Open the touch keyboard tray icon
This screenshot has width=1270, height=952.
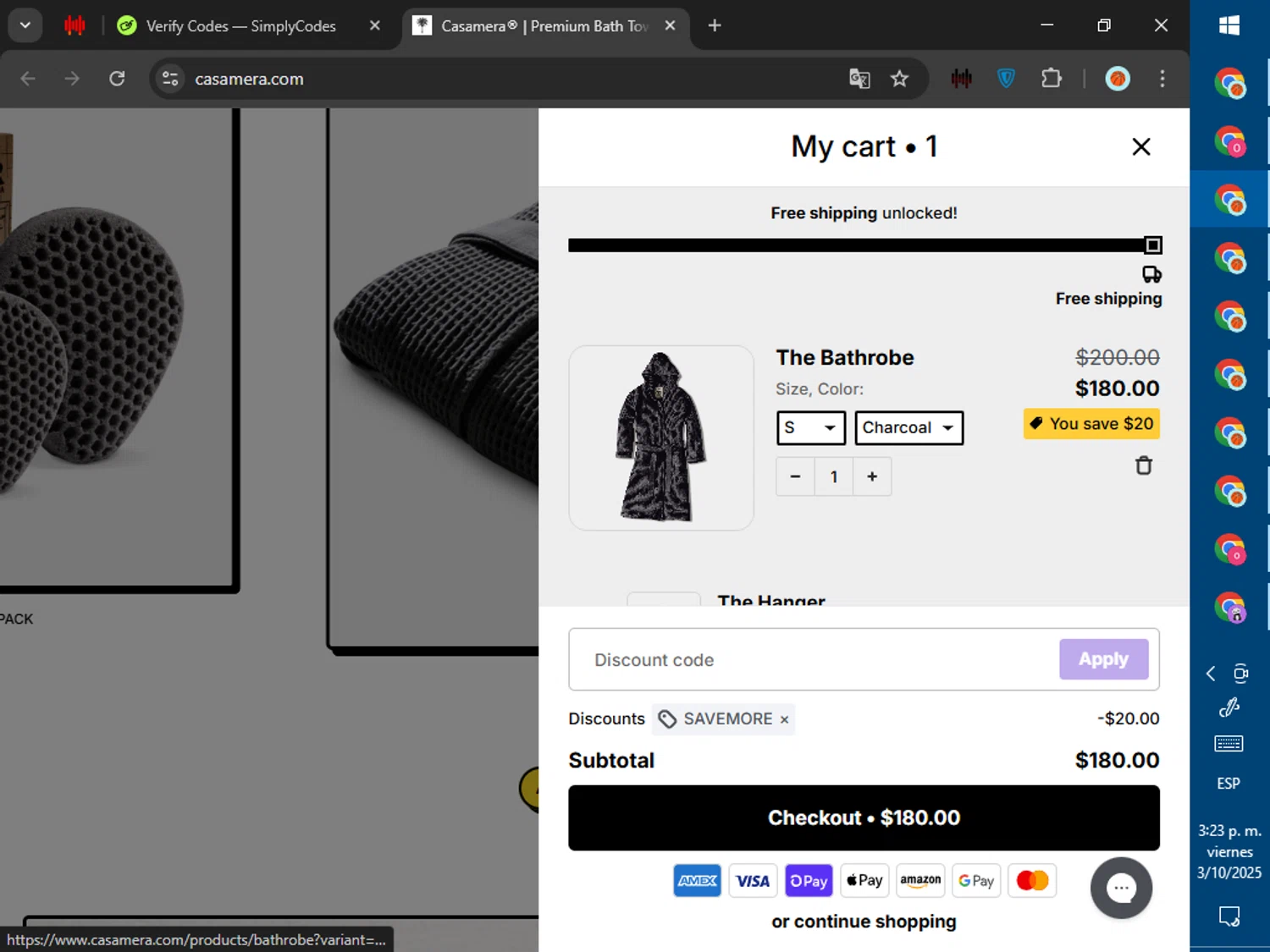[x=1229, y=744]
